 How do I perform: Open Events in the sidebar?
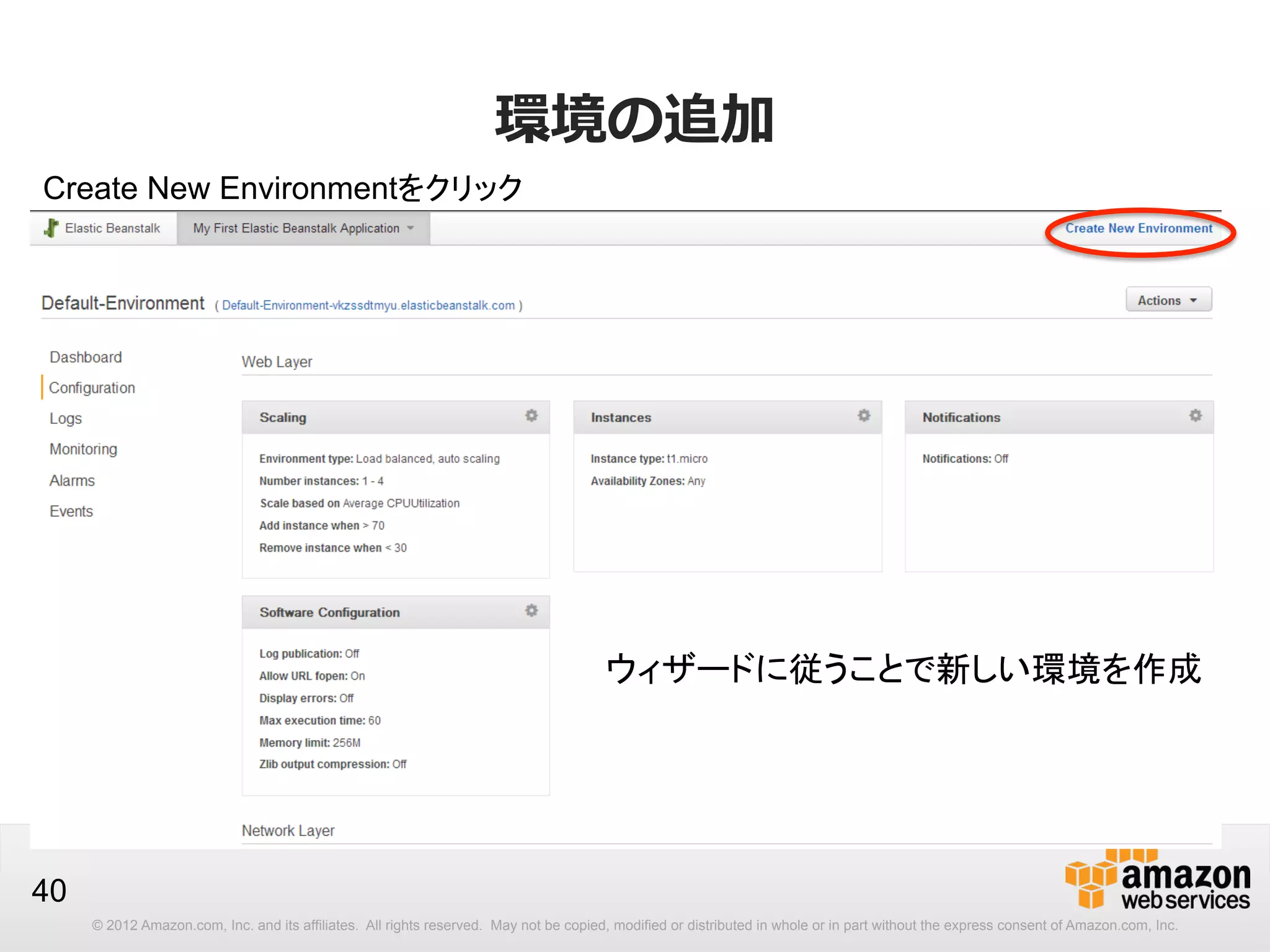[x=71, y=511]
